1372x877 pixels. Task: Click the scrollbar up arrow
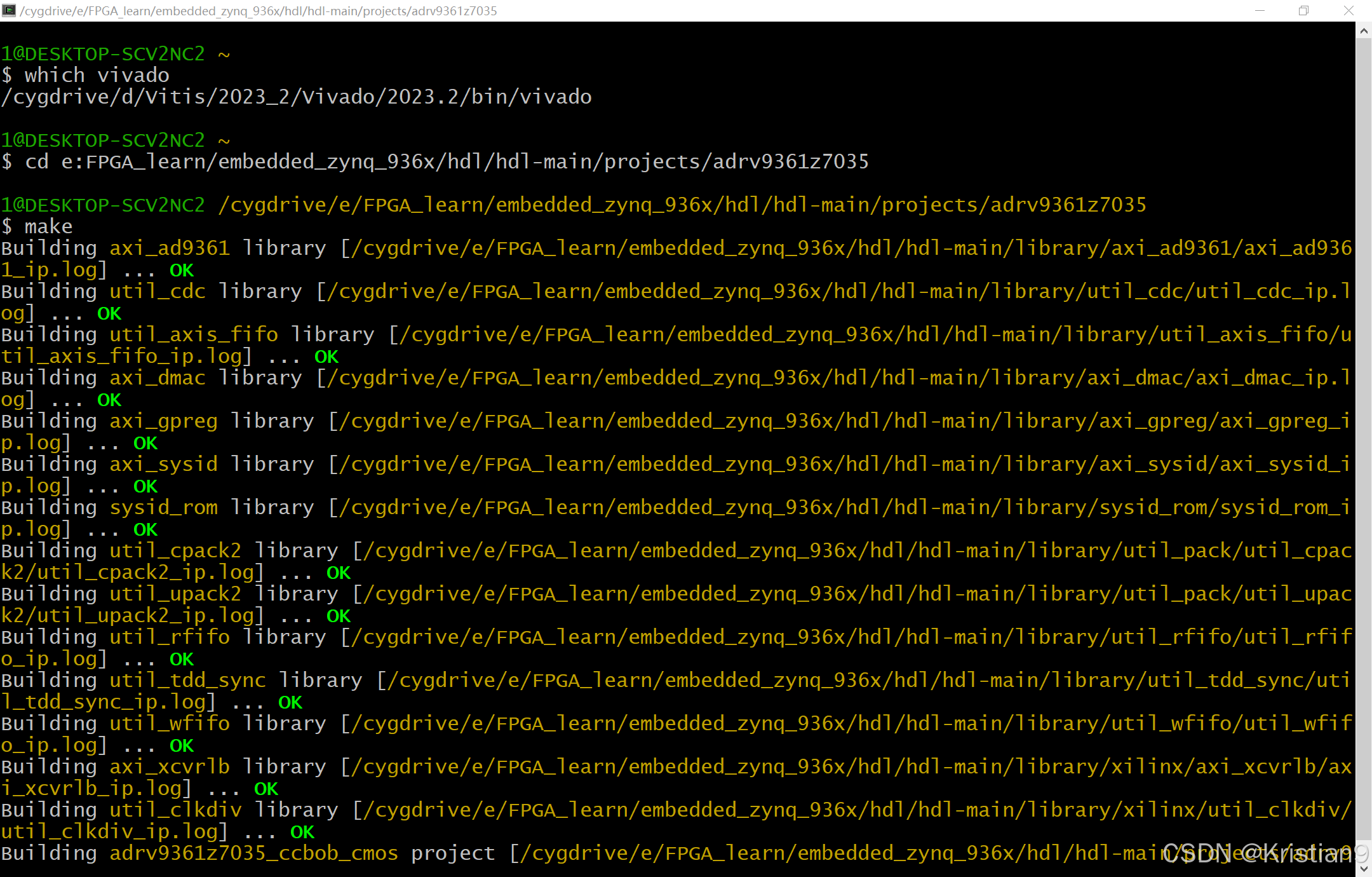(1363, 31)
